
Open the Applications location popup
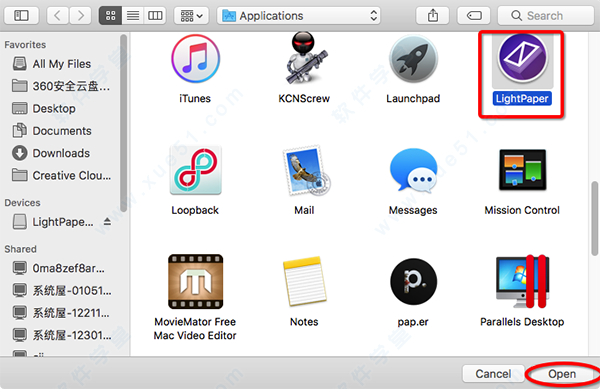point(299,16)
